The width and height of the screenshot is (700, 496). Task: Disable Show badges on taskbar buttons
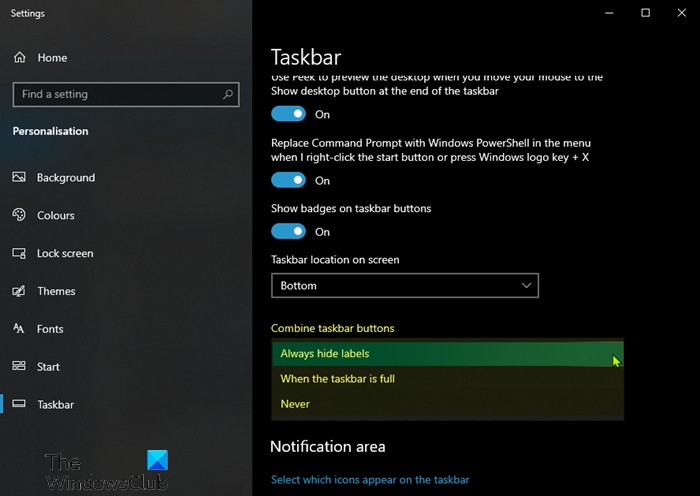(288, 231)
